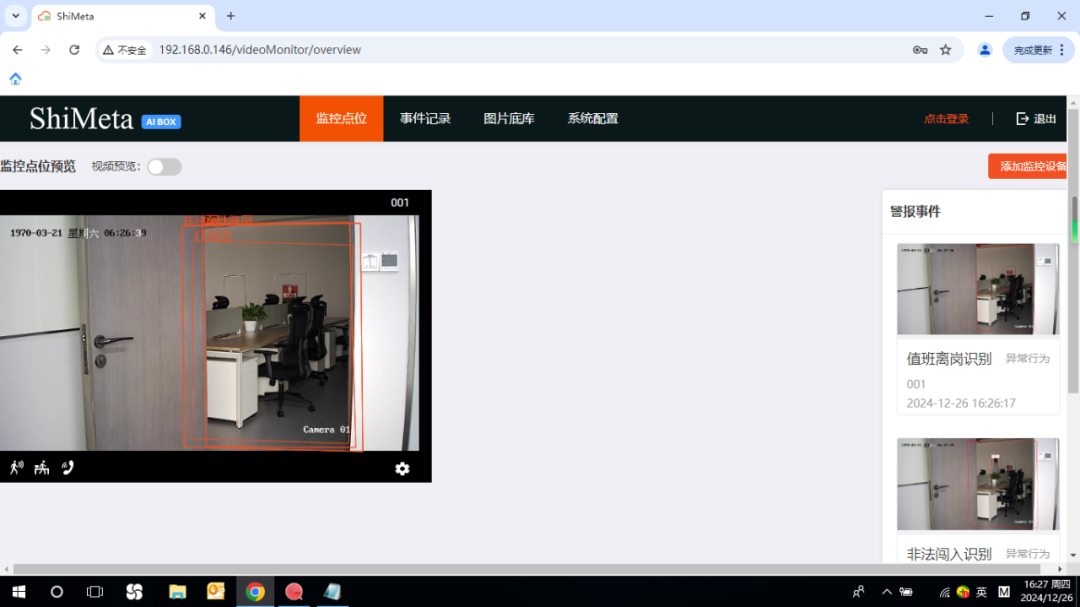
Task: Open the blue notebook app in taskbar
Action: 333,592
